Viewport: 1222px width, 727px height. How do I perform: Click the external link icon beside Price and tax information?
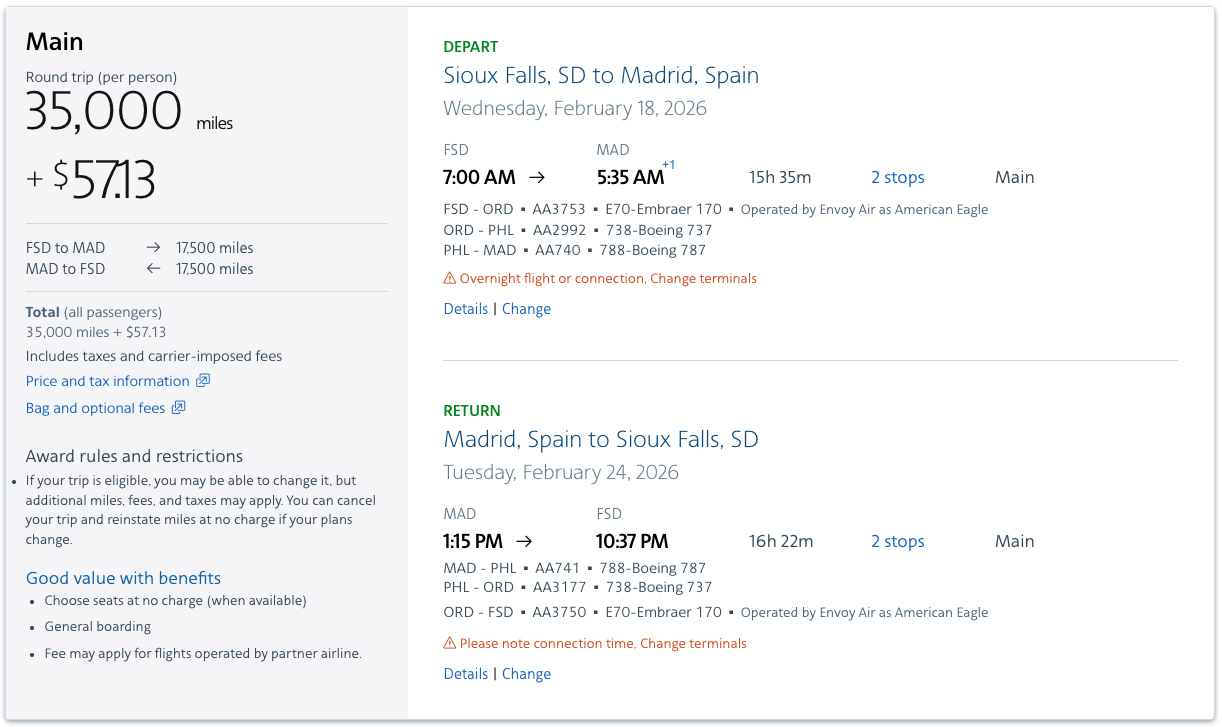[203, 380]
